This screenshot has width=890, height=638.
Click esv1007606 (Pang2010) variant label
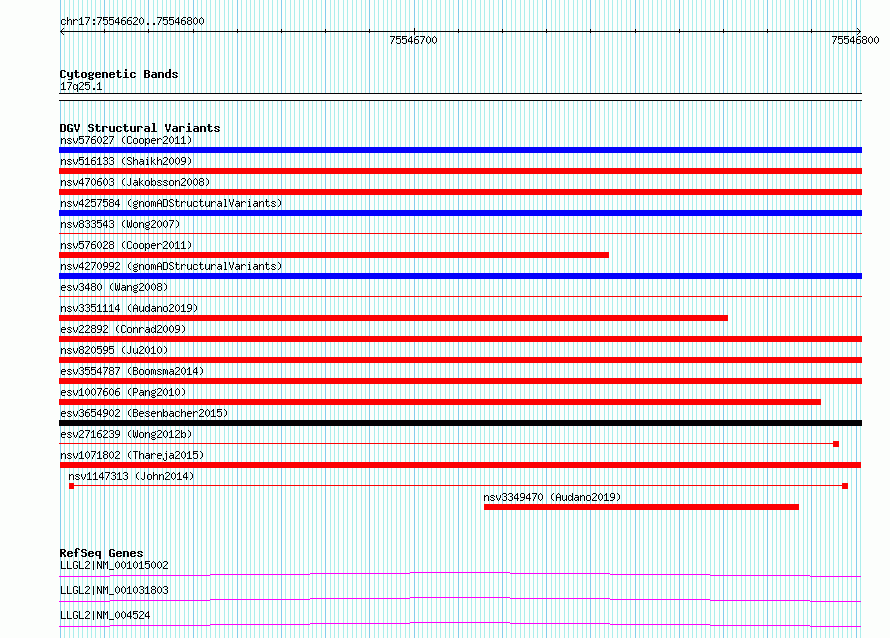click(x=123, y=392)
